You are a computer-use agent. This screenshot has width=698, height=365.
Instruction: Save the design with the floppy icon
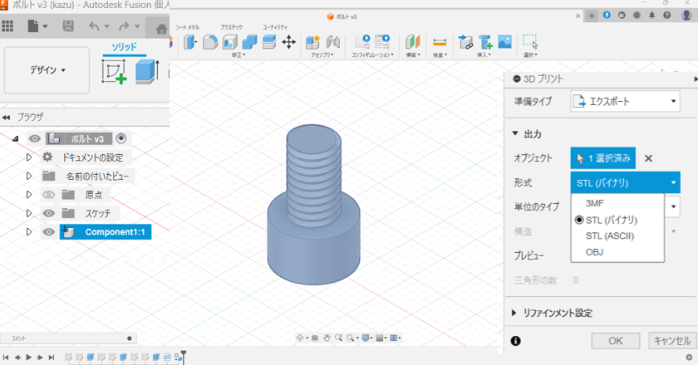[68, 26]
